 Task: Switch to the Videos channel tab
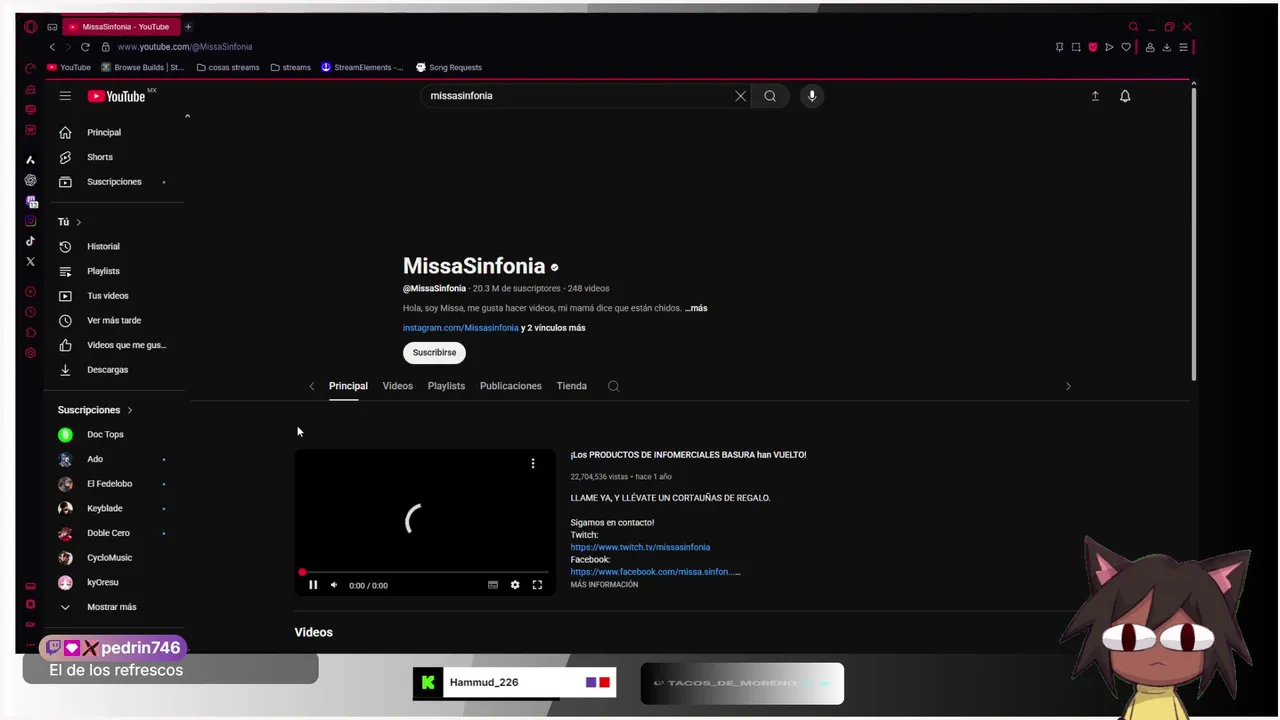(397, 386)
